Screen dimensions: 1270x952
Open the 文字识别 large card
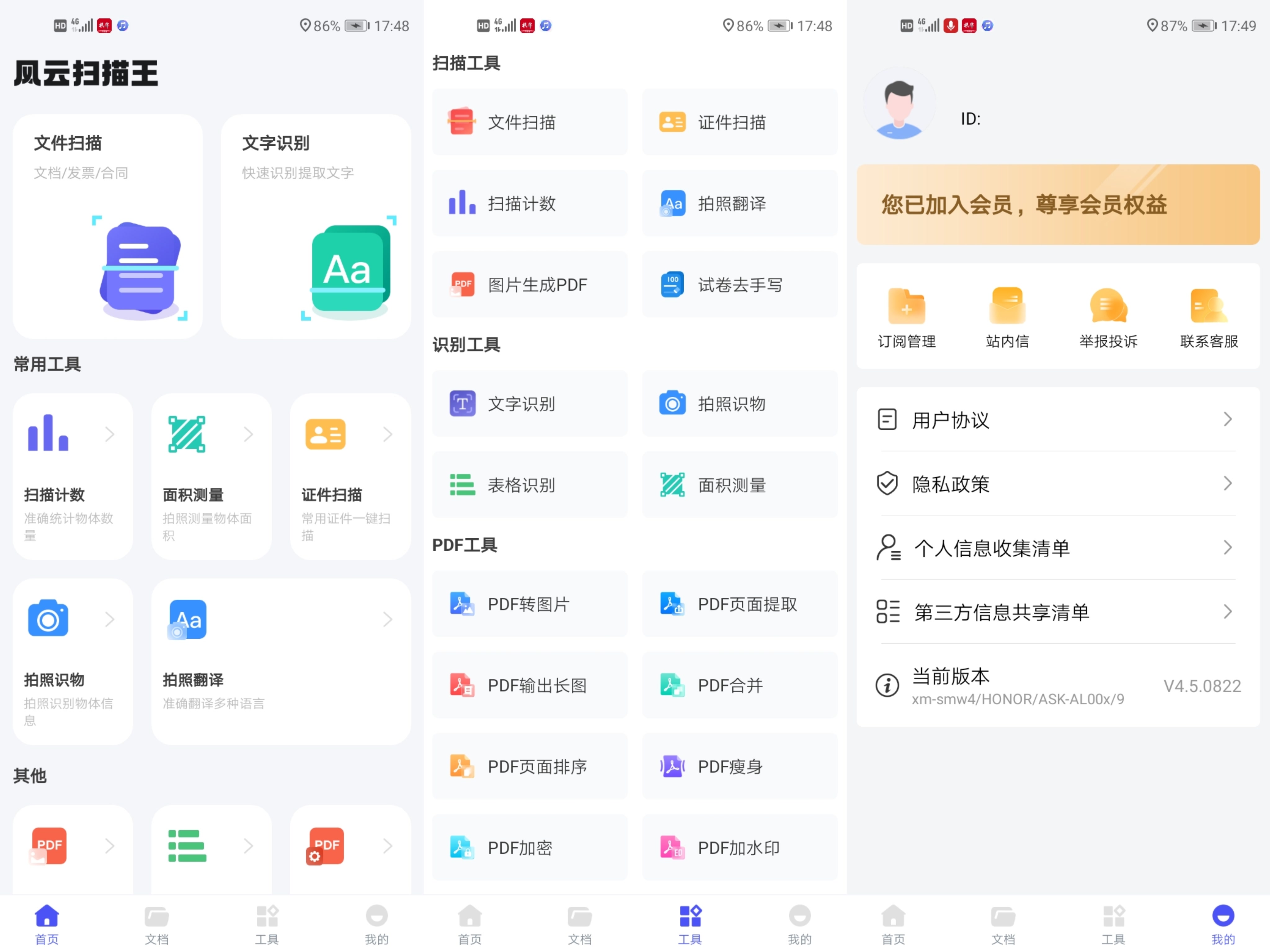pos(316,226)
